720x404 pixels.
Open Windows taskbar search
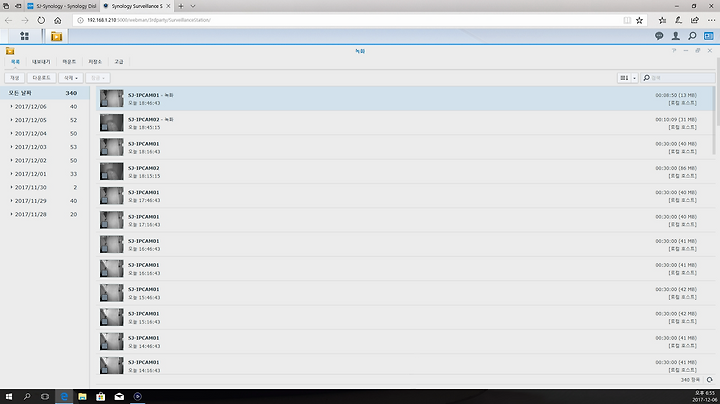pos(27,396)
